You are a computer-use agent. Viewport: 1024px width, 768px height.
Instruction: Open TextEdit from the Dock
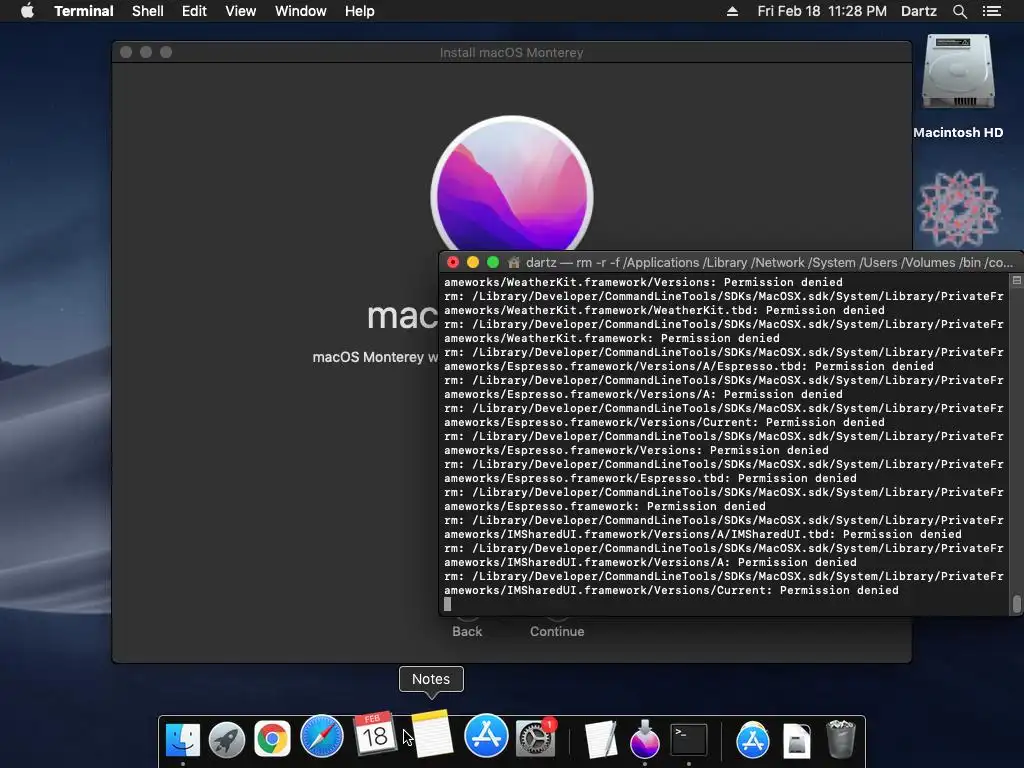click(x=601, y=739)
